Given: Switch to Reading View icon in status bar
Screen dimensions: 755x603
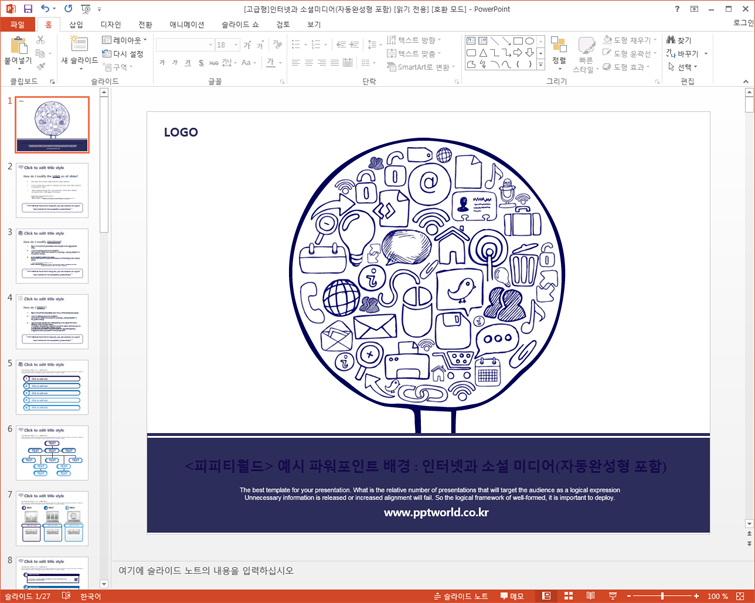Looking at the screenshot, I should coord(590,596).
